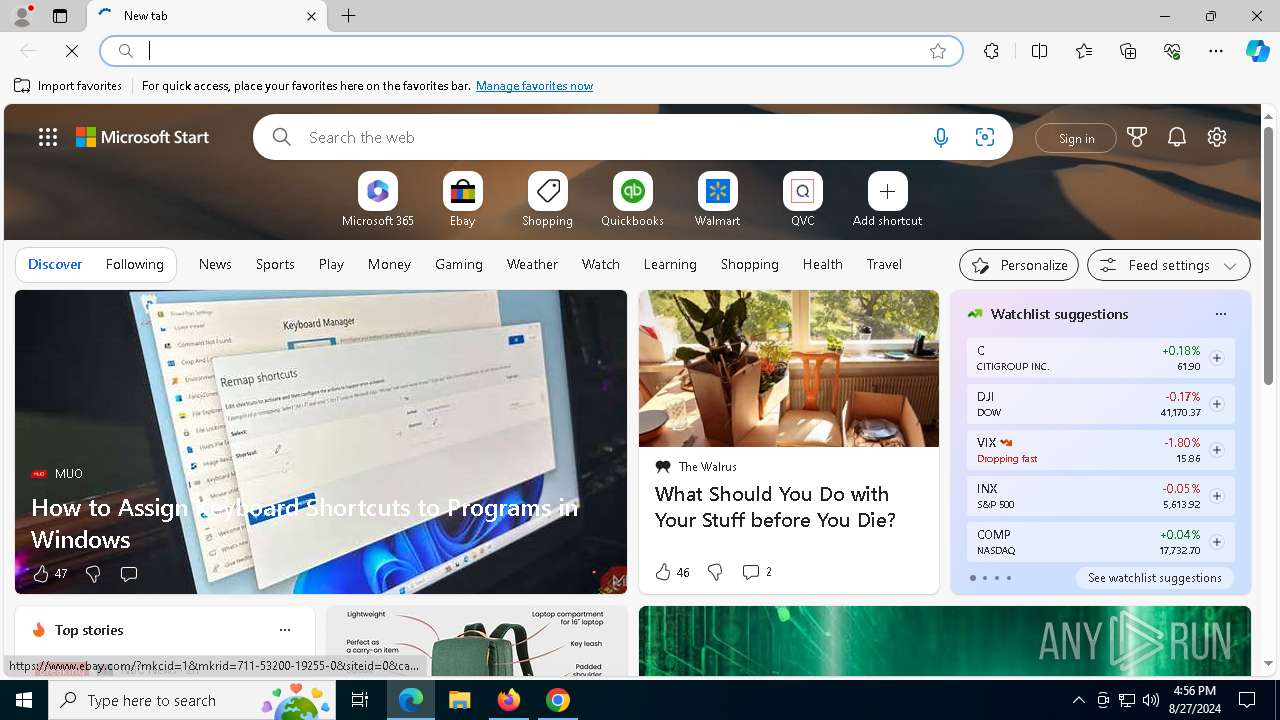
Task: Select the News category
Action: [x=215, y=264]
